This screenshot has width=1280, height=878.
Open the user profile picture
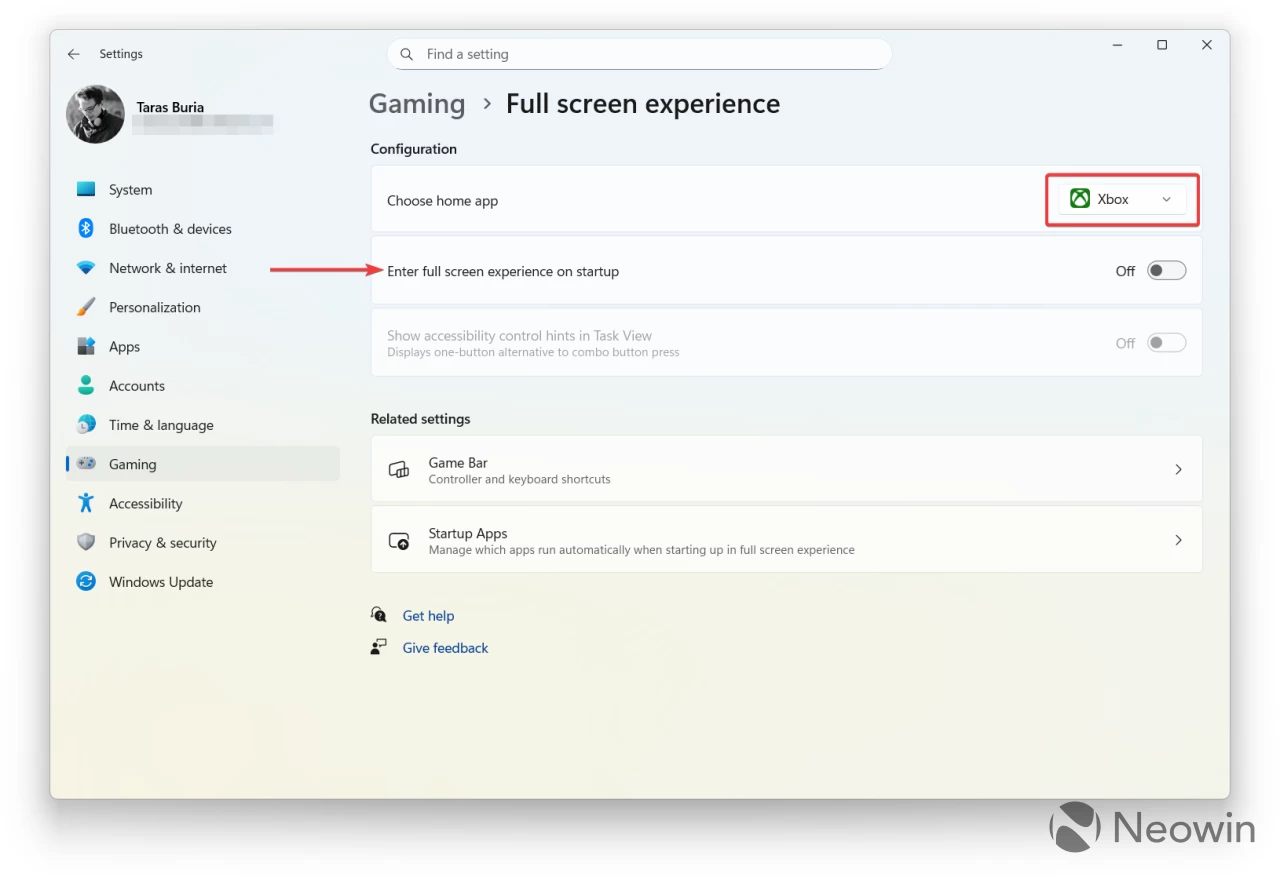(95, 114)
